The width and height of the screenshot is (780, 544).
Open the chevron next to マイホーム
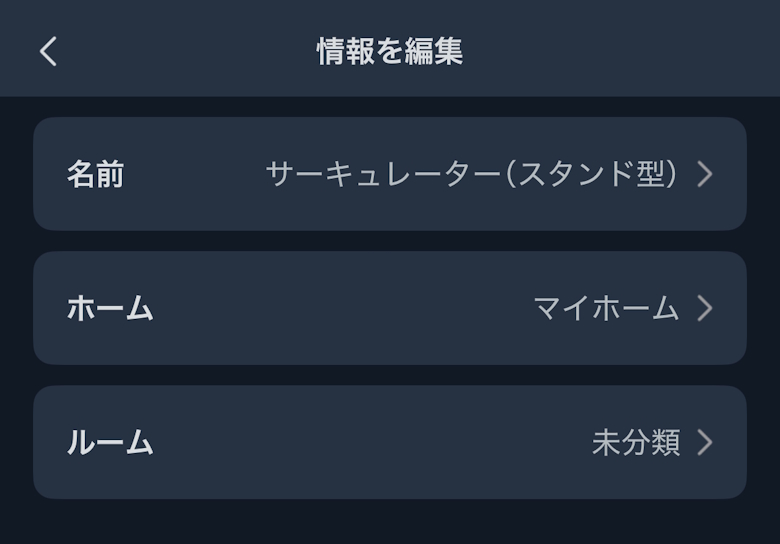(705, 308)
